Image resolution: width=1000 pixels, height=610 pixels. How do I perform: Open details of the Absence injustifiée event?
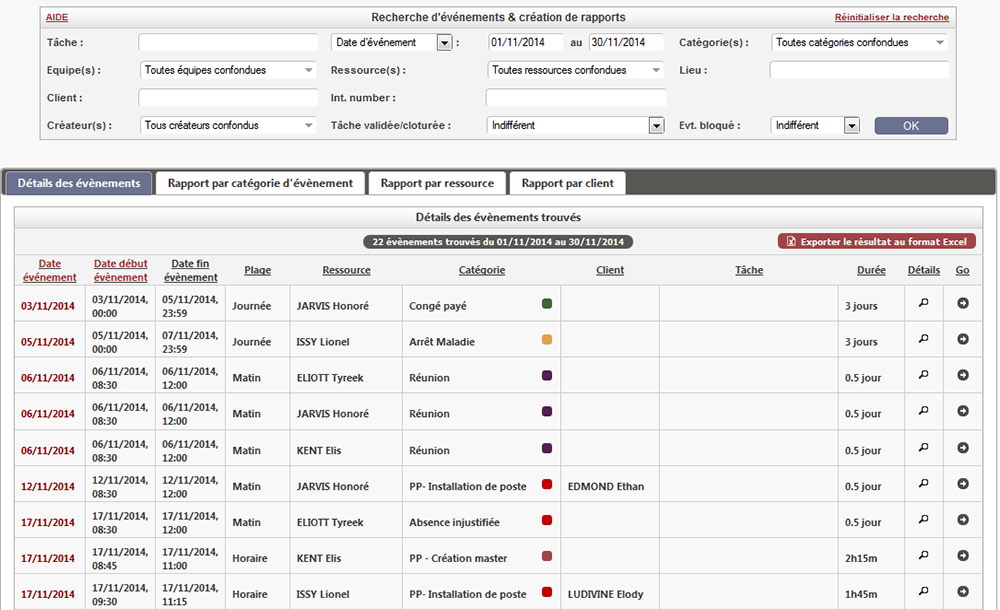[923, 521]
